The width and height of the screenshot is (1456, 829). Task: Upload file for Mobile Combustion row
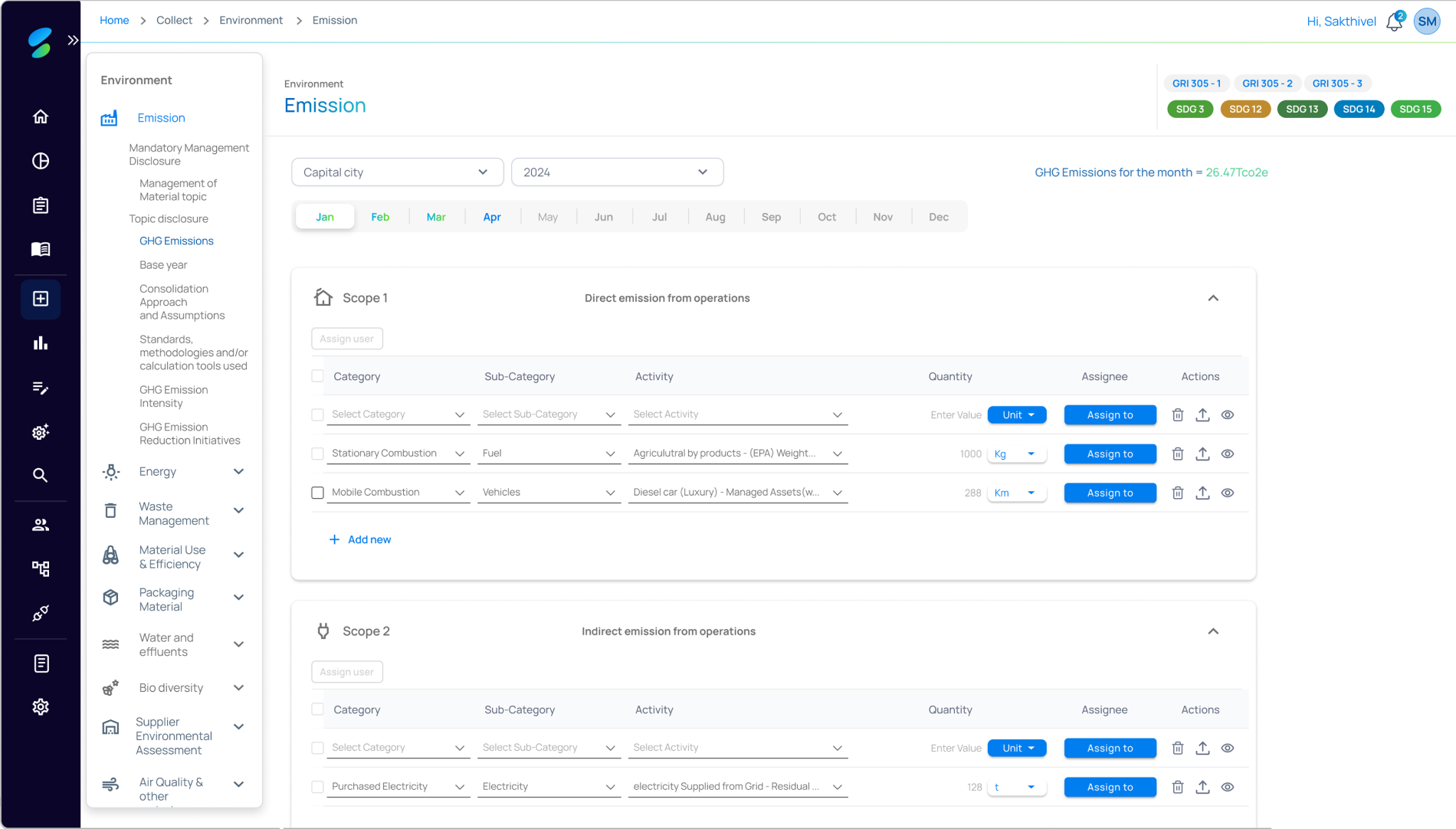(1202, 493)
